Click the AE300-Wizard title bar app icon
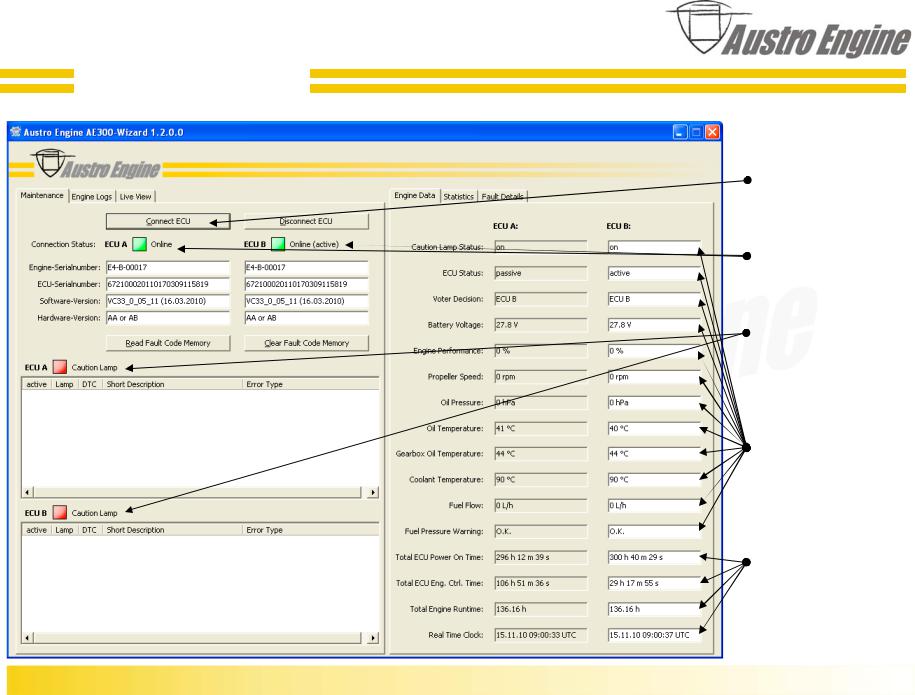This screenshot has height=695, width=915. pyautogui.click(x=16, y=132)
